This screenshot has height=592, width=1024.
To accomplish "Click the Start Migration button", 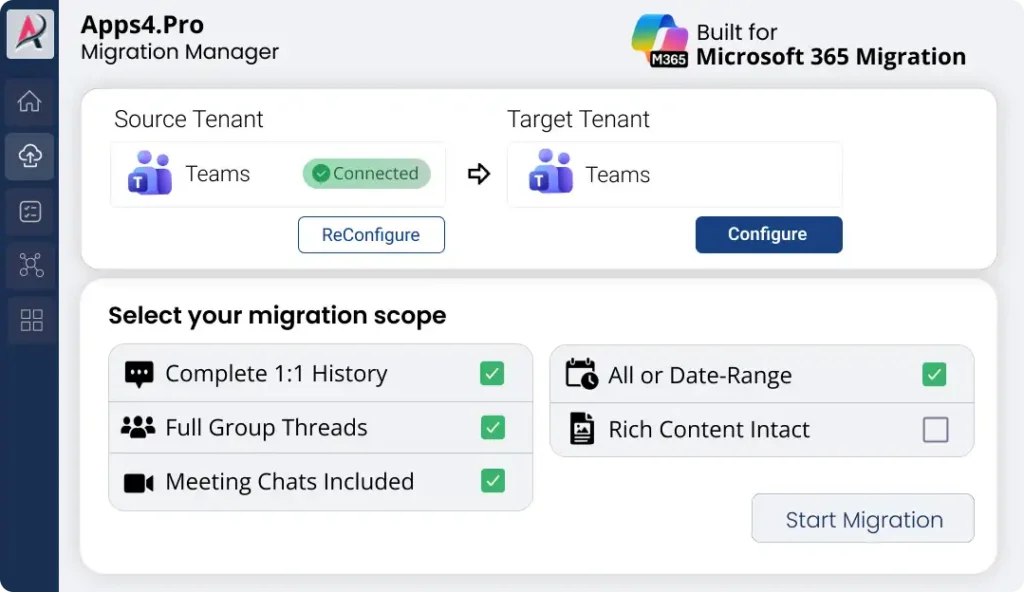I will [863, 518].
